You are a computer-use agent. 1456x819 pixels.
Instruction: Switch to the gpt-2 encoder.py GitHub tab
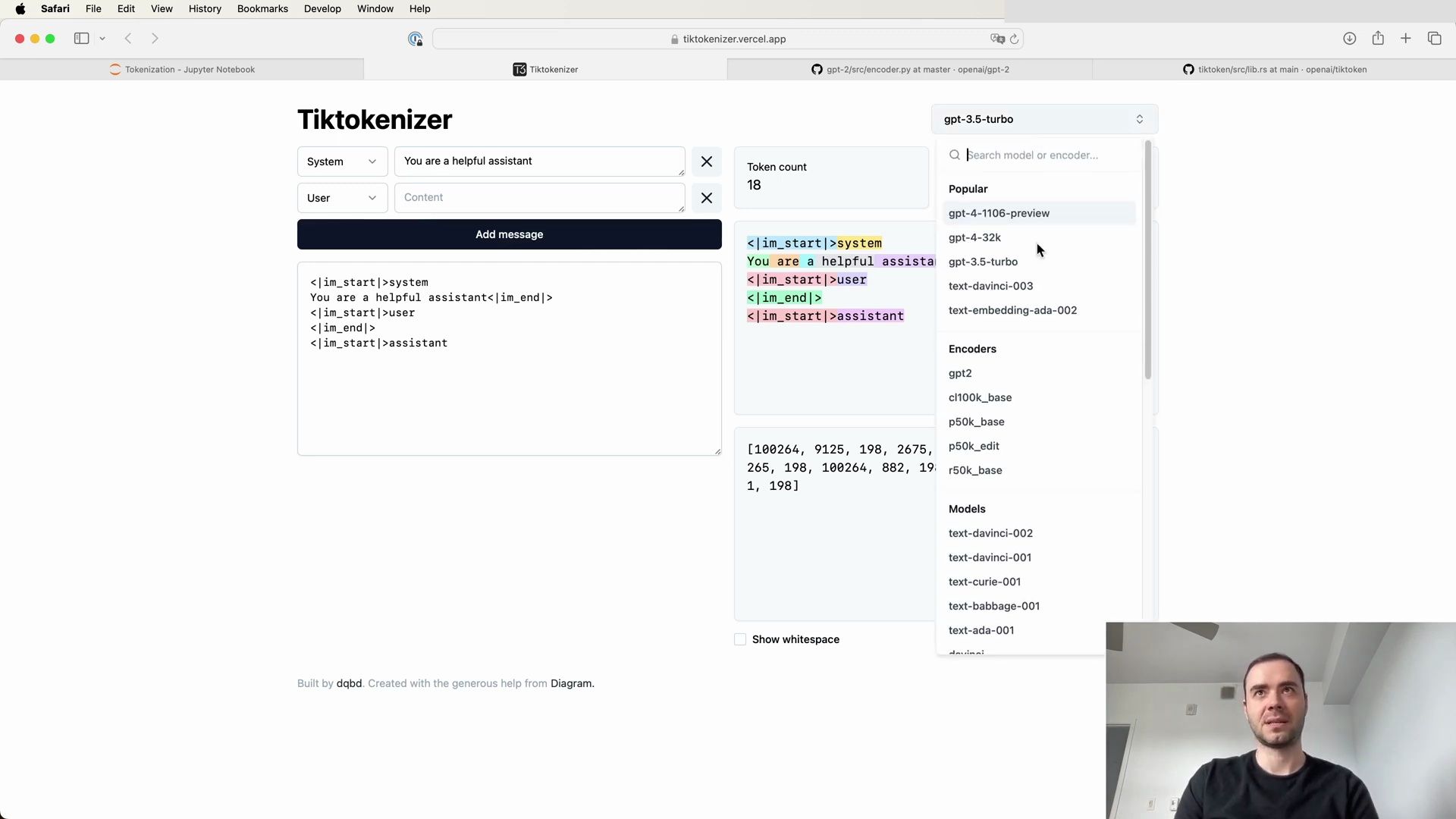(x=909, y=69)
